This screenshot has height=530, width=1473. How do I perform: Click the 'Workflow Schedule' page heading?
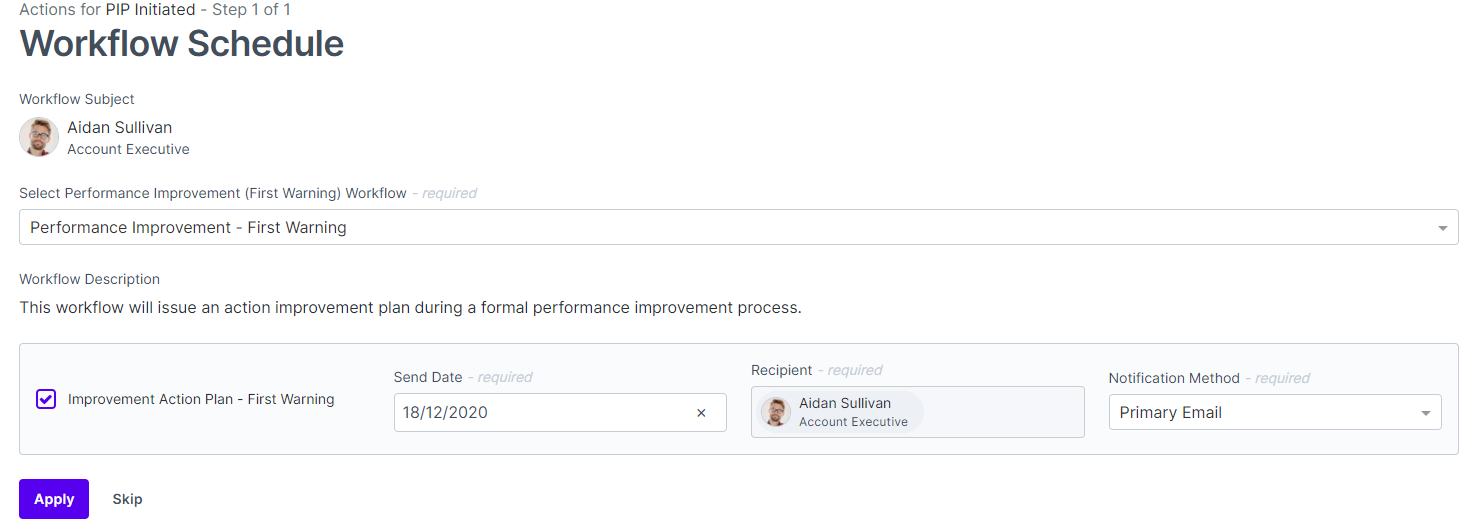[x=182, y=44]
